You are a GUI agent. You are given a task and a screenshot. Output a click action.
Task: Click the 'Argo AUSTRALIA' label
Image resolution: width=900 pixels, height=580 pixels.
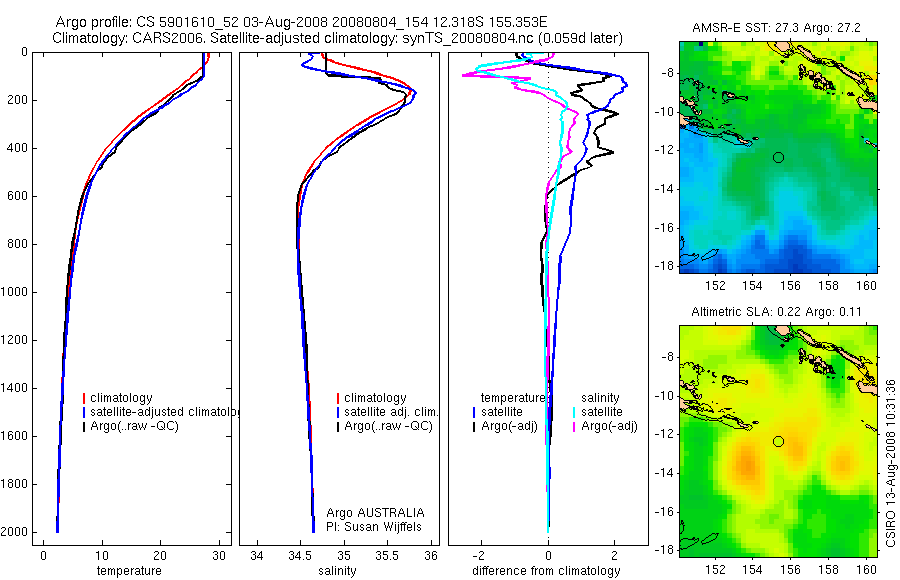(x=375, y=512)
